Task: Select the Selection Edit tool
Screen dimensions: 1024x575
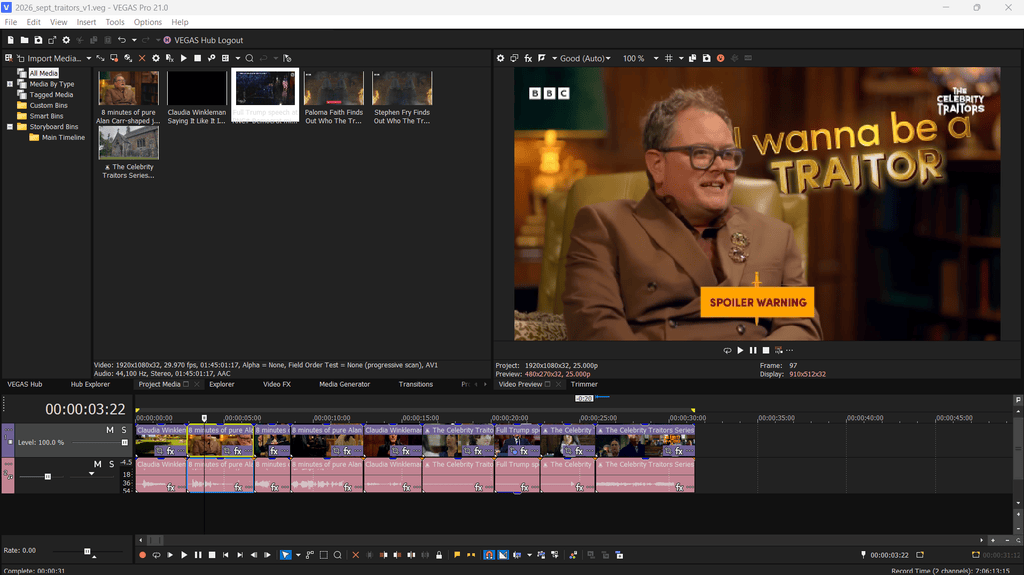Action: (324, 555)
